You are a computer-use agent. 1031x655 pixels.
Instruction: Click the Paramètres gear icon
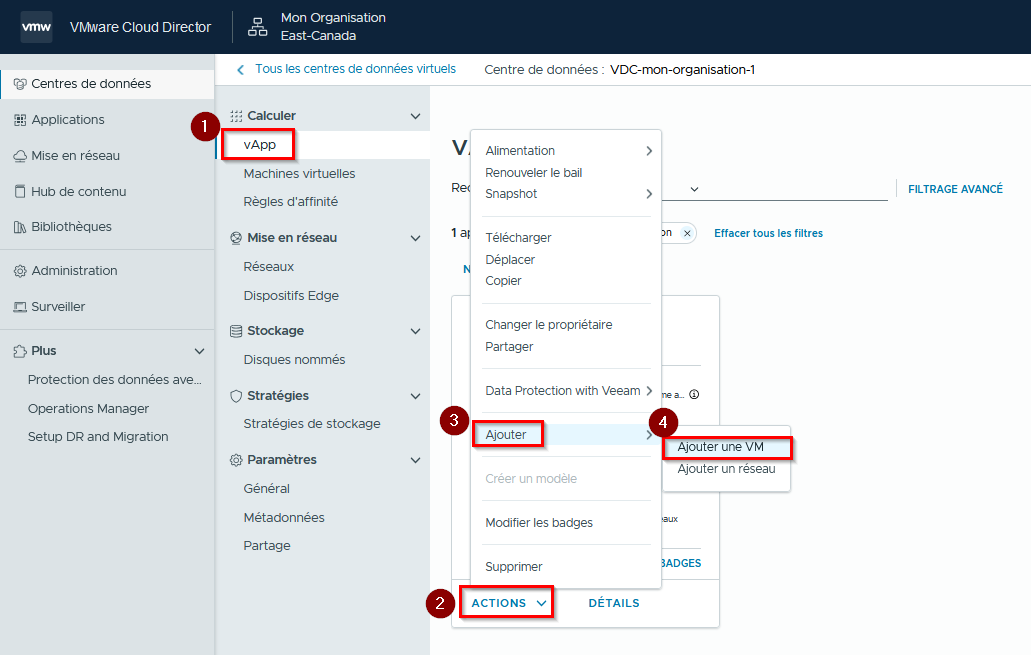(x=236, y=460)
